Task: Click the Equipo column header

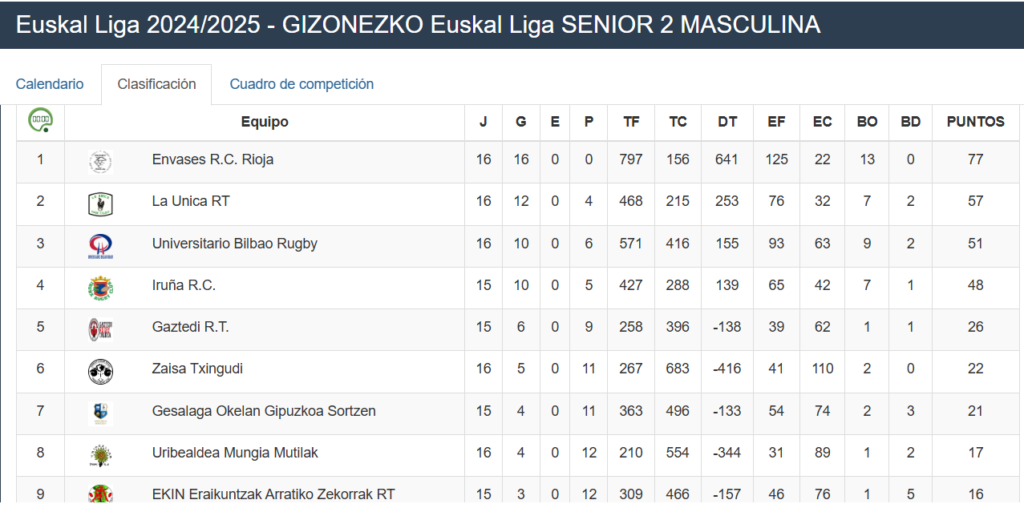Action: point(264,122)
